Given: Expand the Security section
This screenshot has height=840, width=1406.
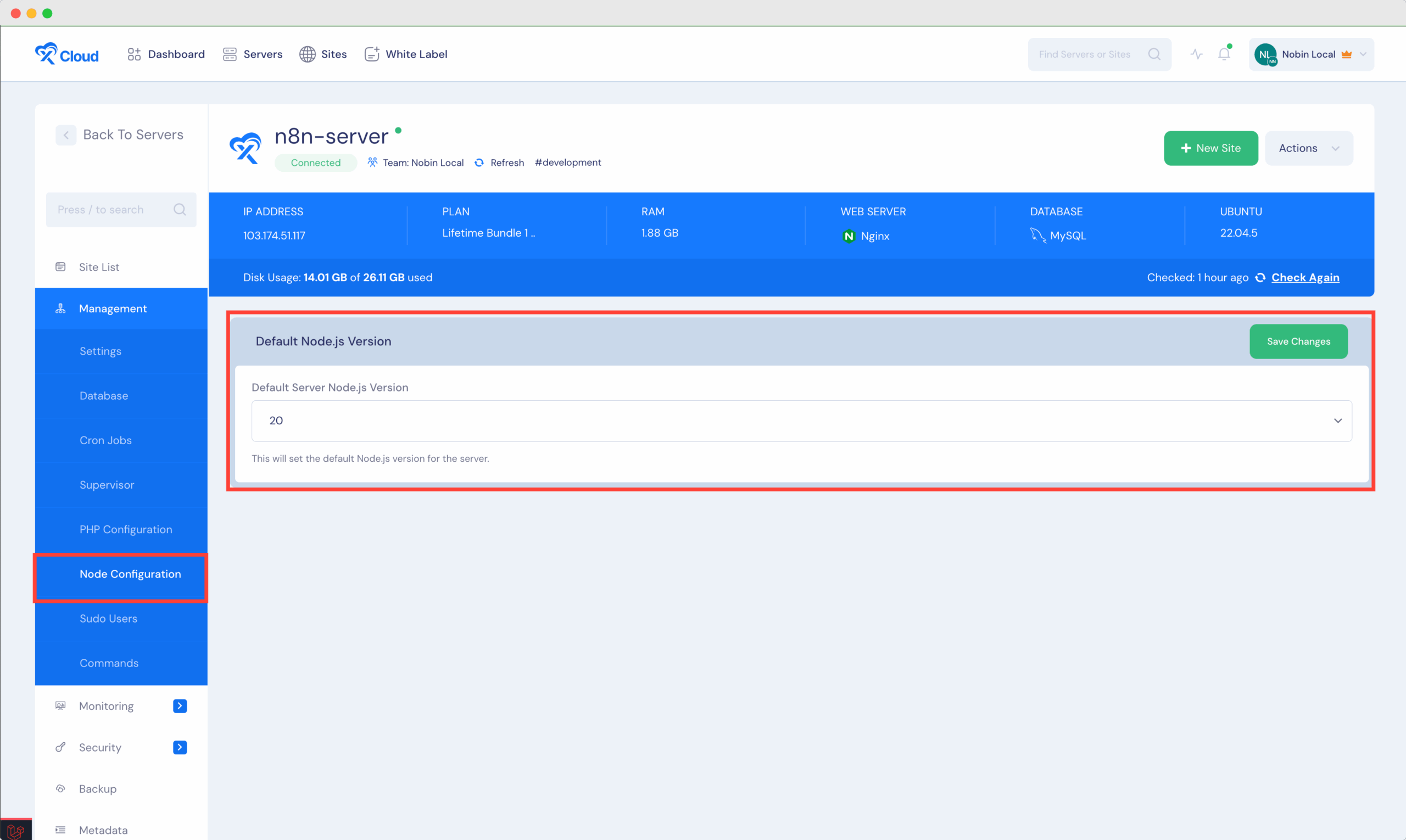Looking at the screenshot, I should pyautogui.click(x=180, y=747).
